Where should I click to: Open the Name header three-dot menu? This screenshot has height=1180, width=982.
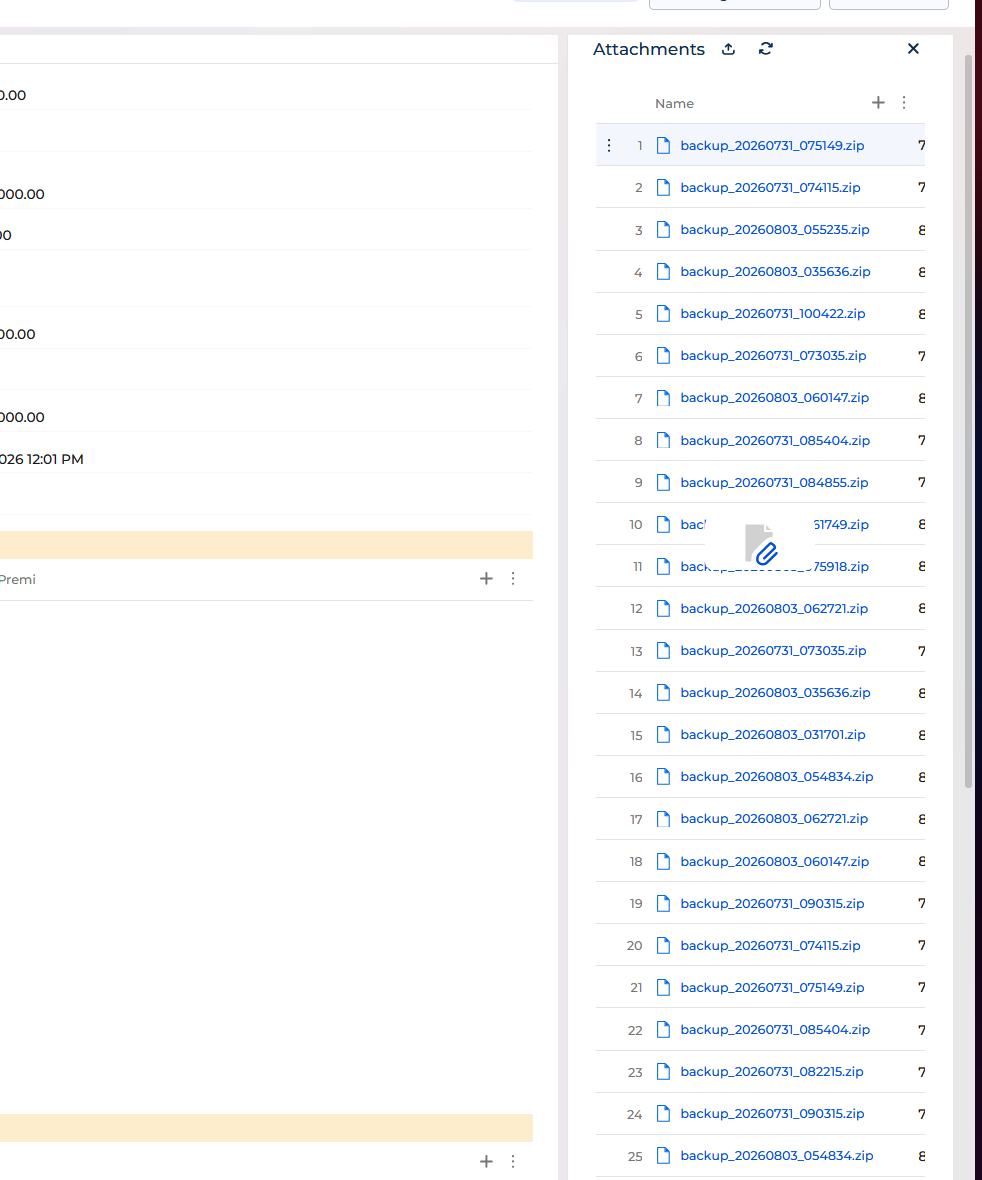(904, 102)
